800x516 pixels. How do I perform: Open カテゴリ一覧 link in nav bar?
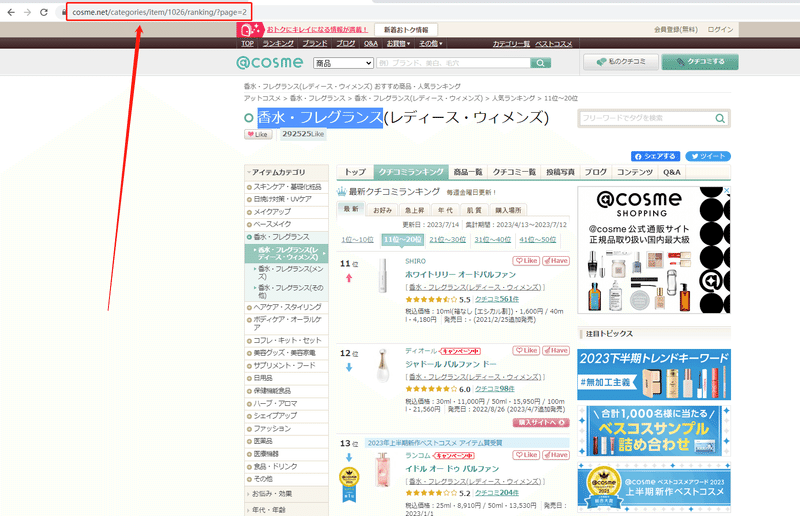pyautogui.click(x=511, y=44)
